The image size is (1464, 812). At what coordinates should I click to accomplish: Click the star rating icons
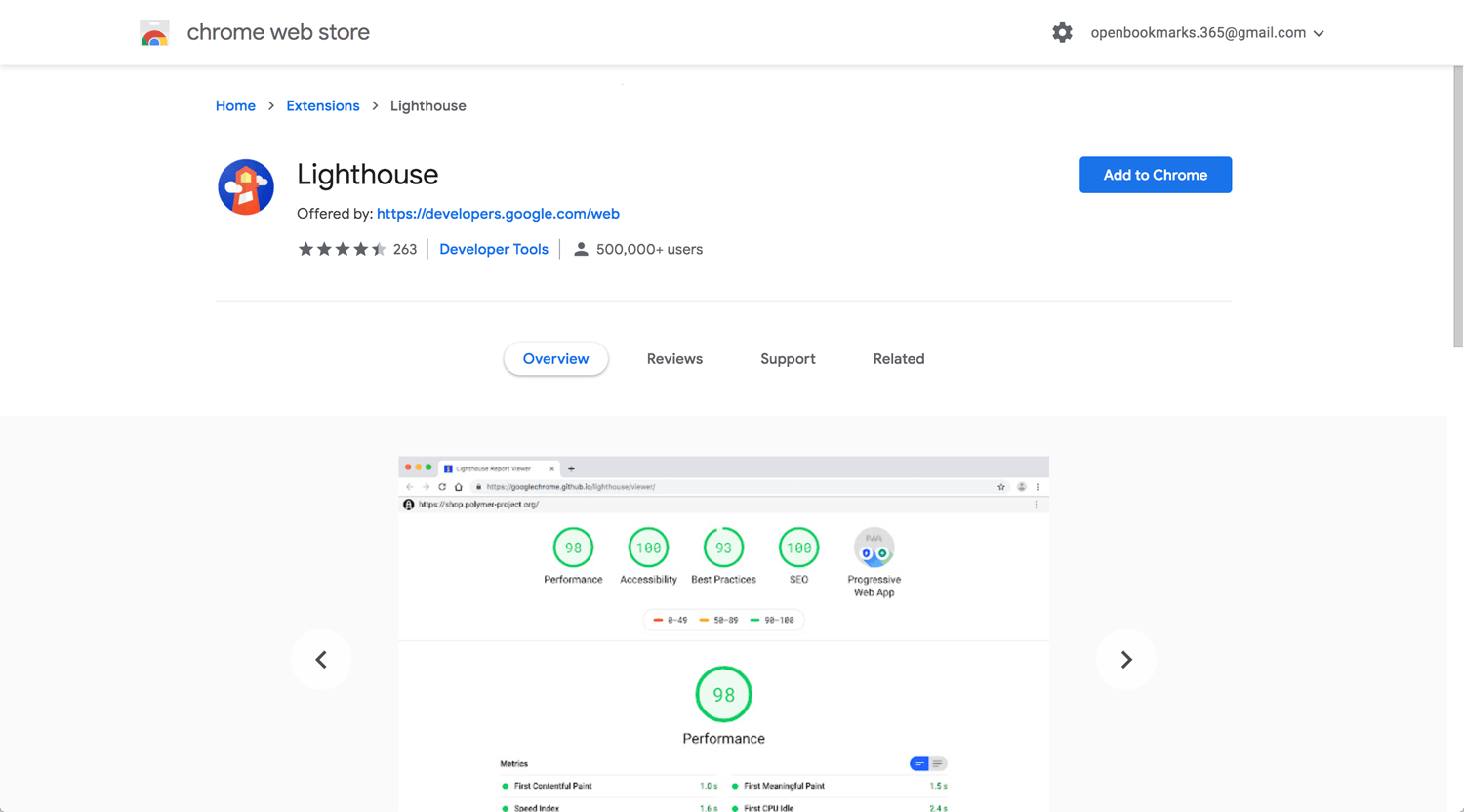tap(342, 249)
